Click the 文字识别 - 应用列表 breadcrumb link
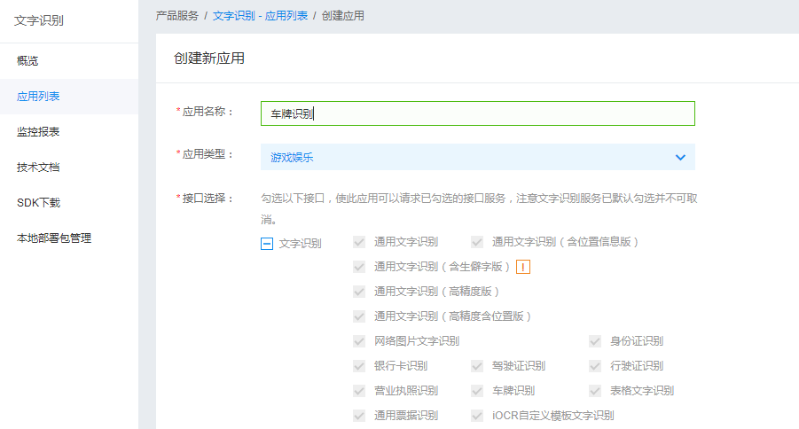Viewport: 799px width, 429px height. (x=260, y=16)
